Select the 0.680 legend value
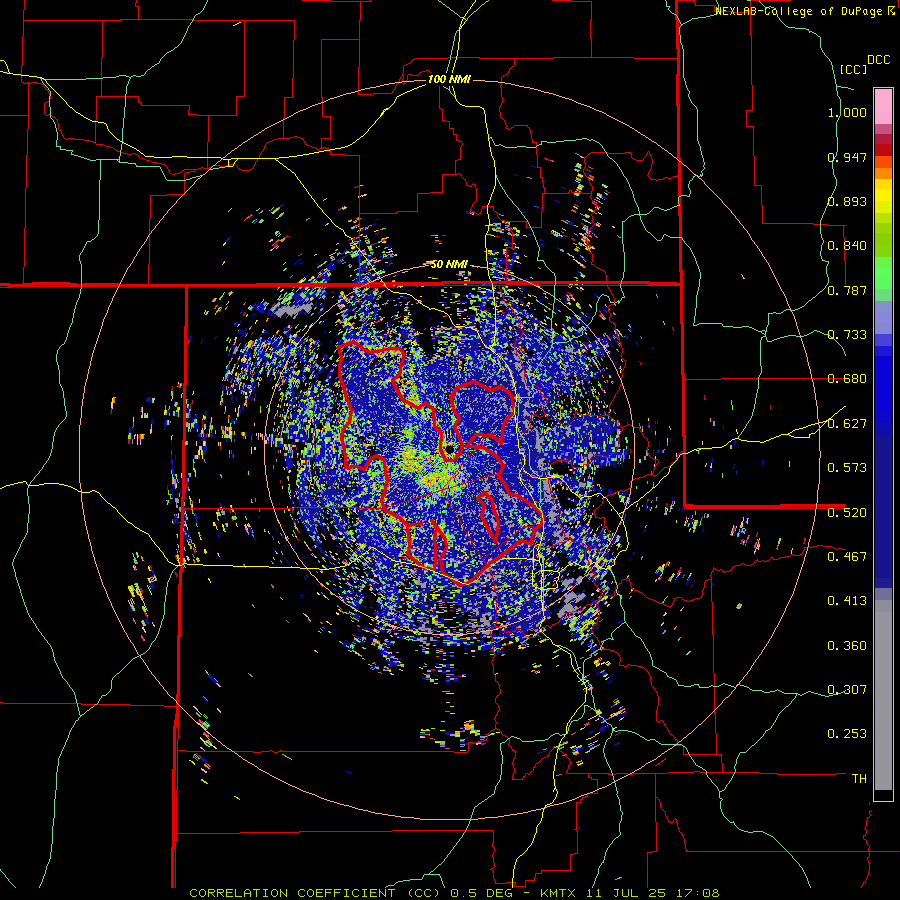Viewport: 900px width, 900px height. [x=847, y=379]
